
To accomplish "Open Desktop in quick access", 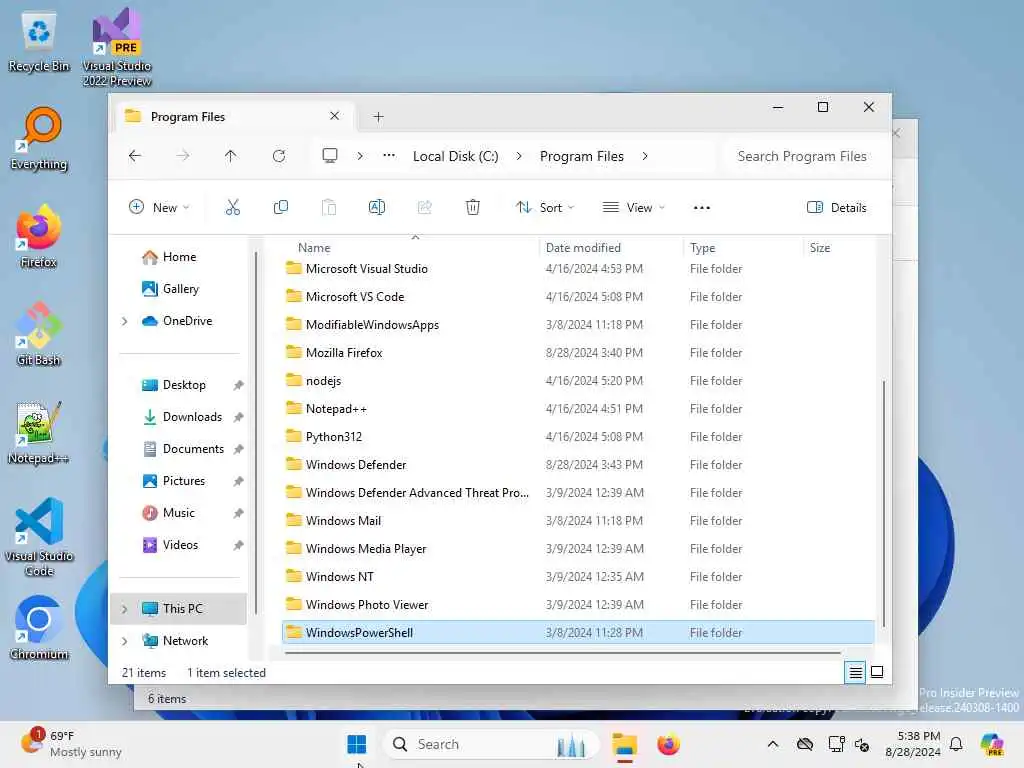I will [x=184, y=385].
